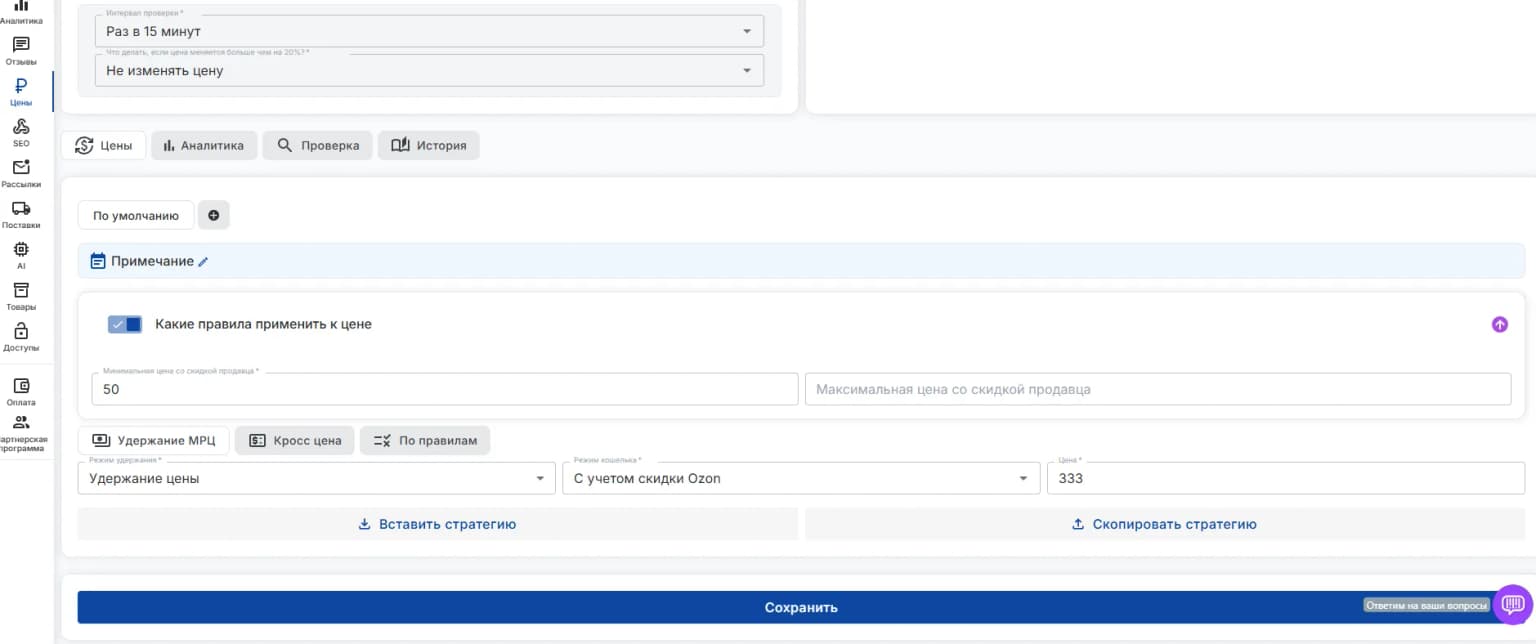This screenshot has width=1536, height=644.
Task: Click Вставить стратегию button
Action: (438, 524)
